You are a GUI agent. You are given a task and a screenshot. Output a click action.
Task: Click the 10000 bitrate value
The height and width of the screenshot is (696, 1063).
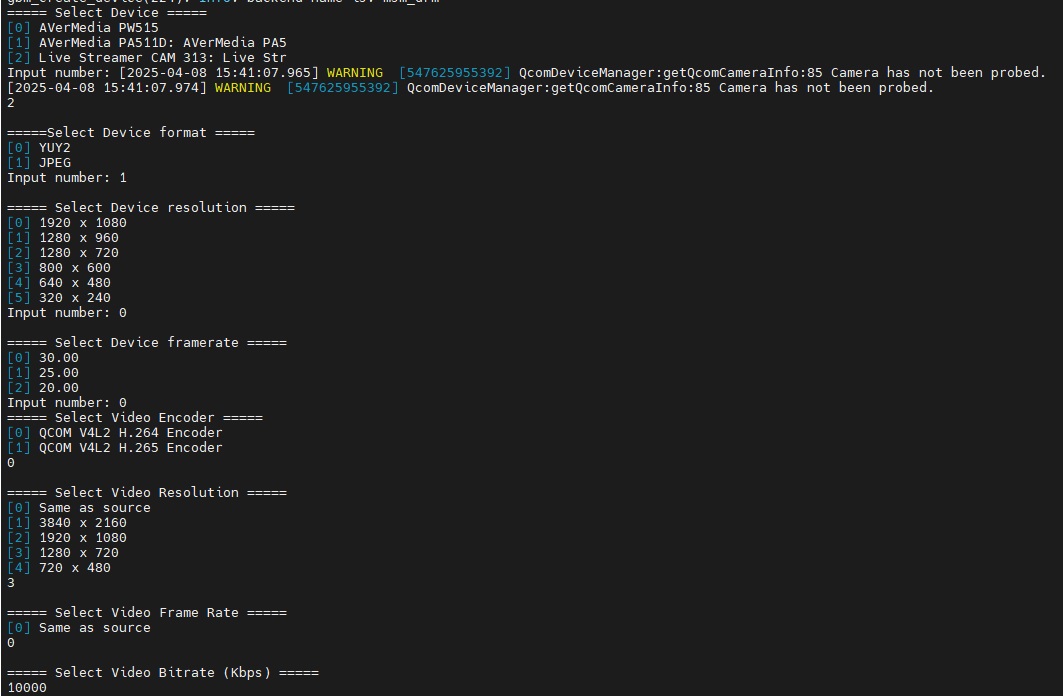click(x=24, y=687)
